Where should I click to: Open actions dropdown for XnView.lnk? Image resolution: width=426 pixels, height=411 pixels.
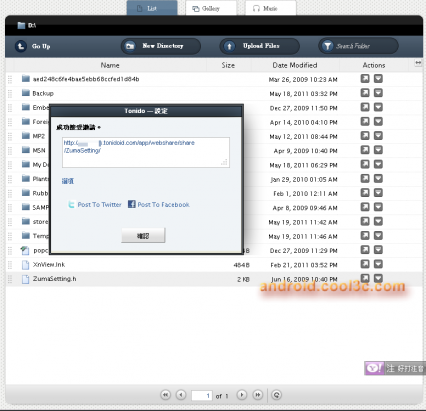(378, 264)
